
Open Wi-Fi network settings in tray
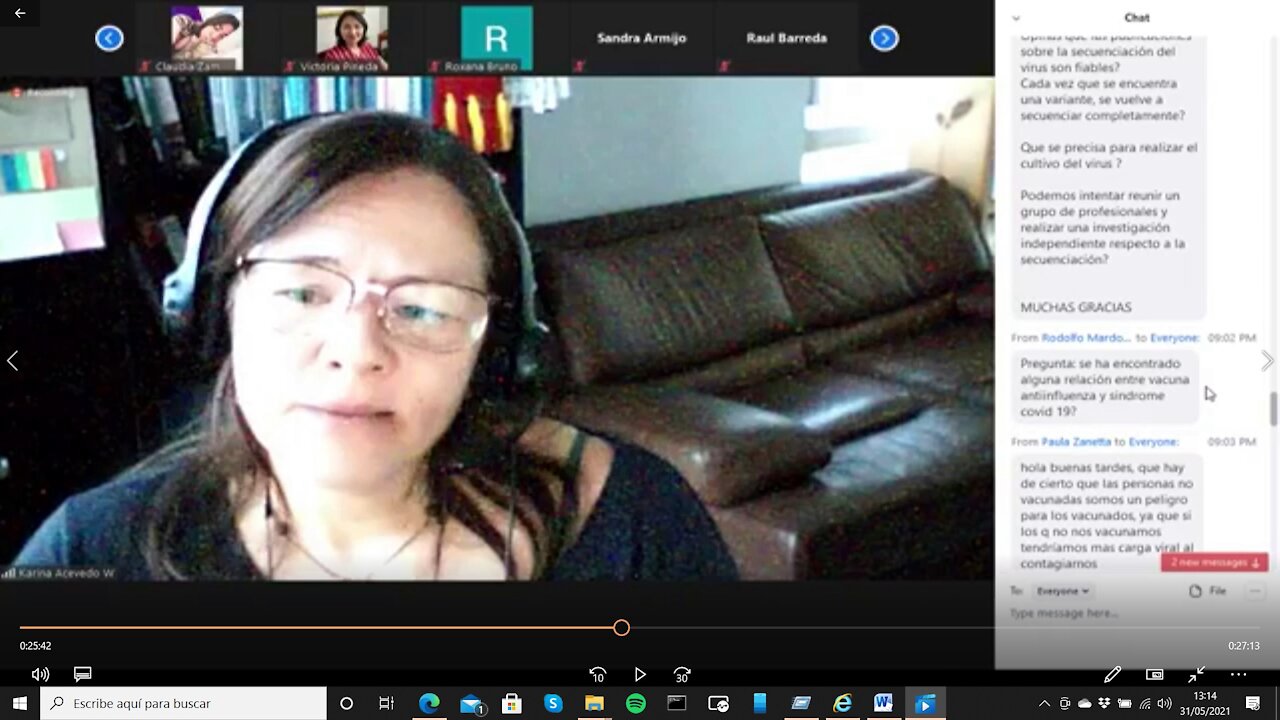click(x=1145, y=703)
